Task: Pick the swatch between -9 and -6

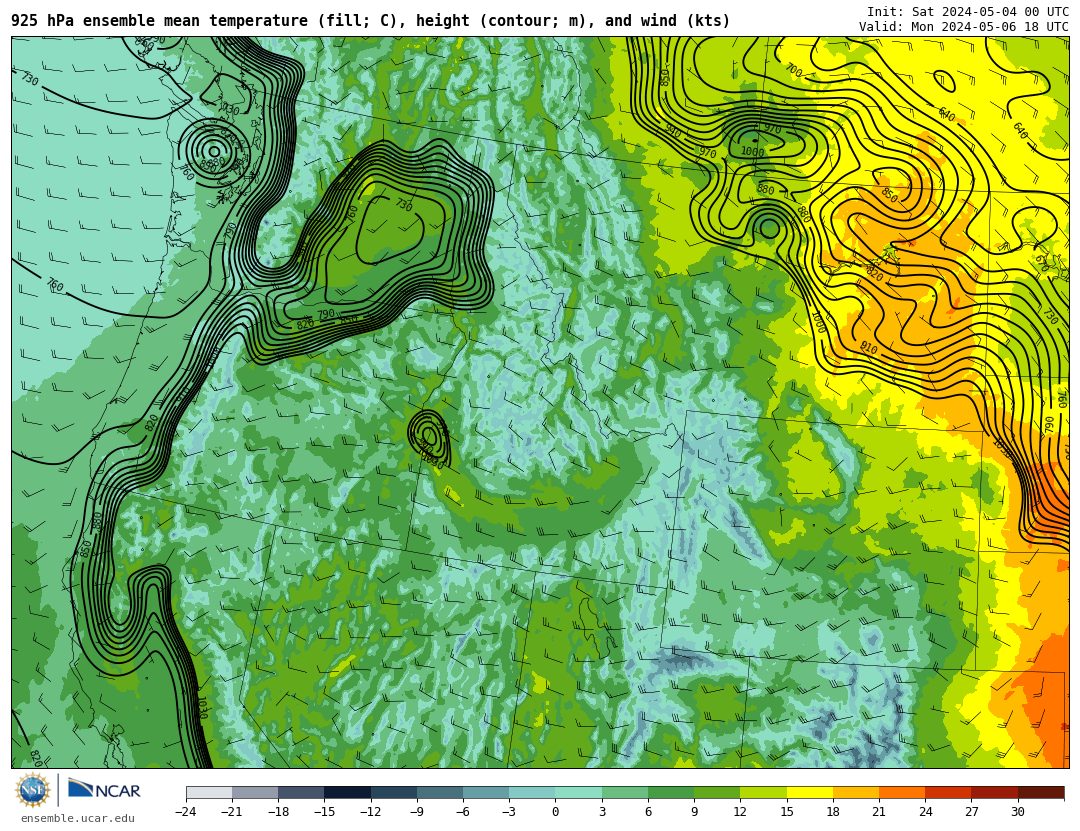Action: pos(439,792)
